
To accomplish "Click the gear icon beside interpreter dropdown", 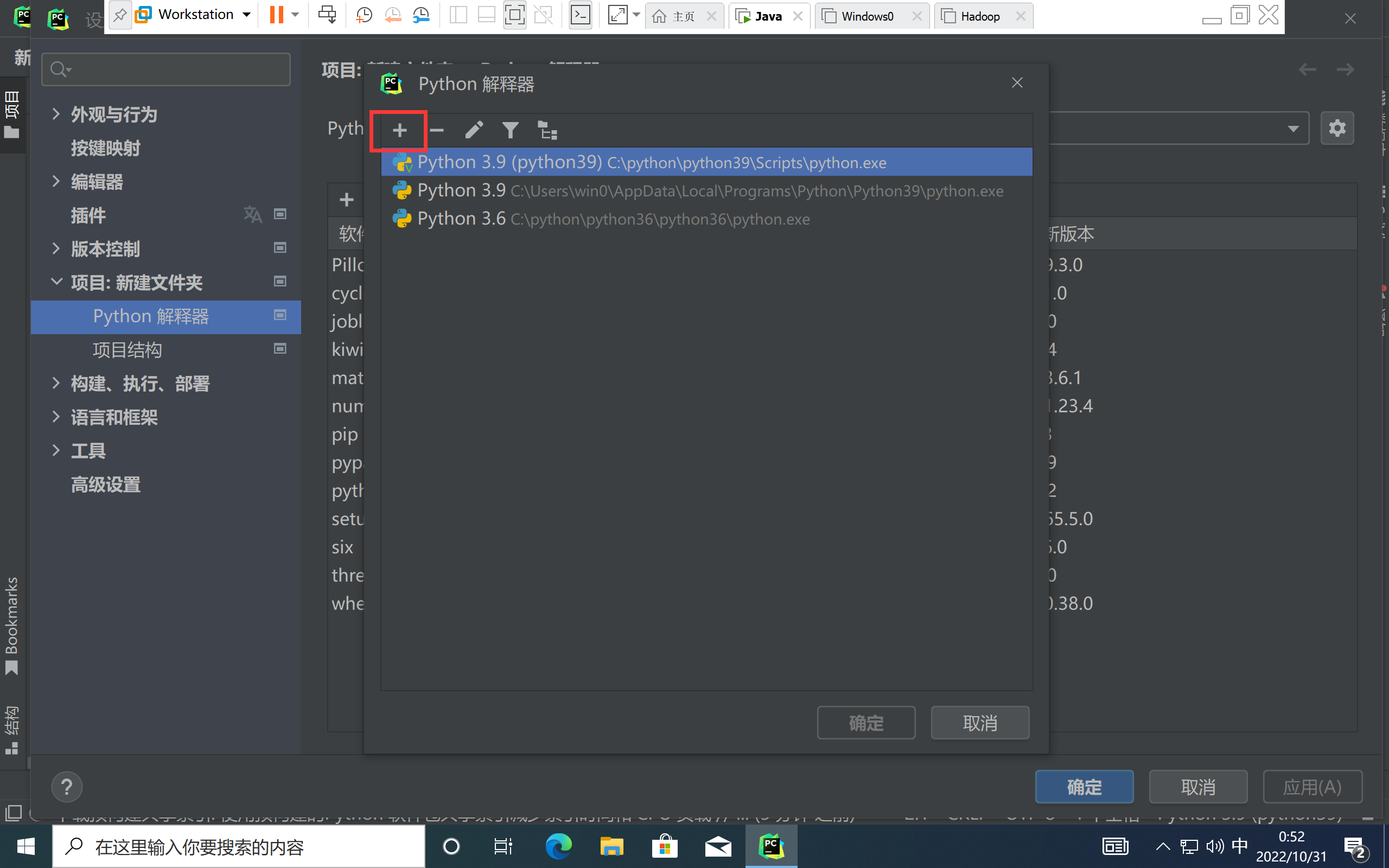I will [x=1337, y=128].
